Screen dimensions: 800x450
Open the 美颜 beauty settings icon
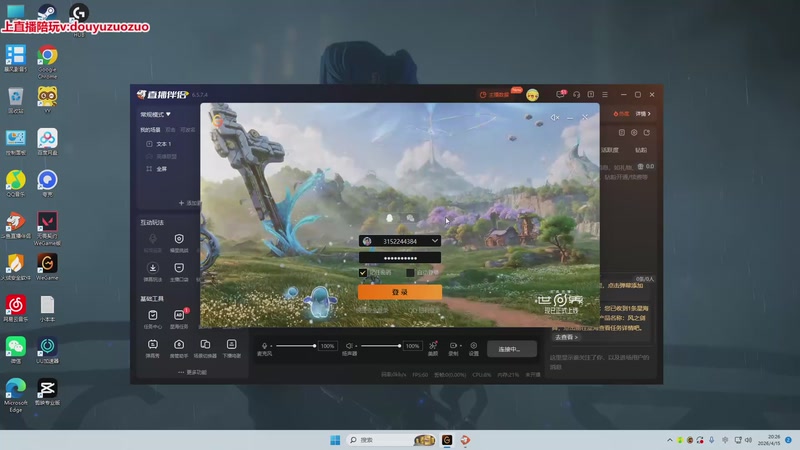point(433,345)
